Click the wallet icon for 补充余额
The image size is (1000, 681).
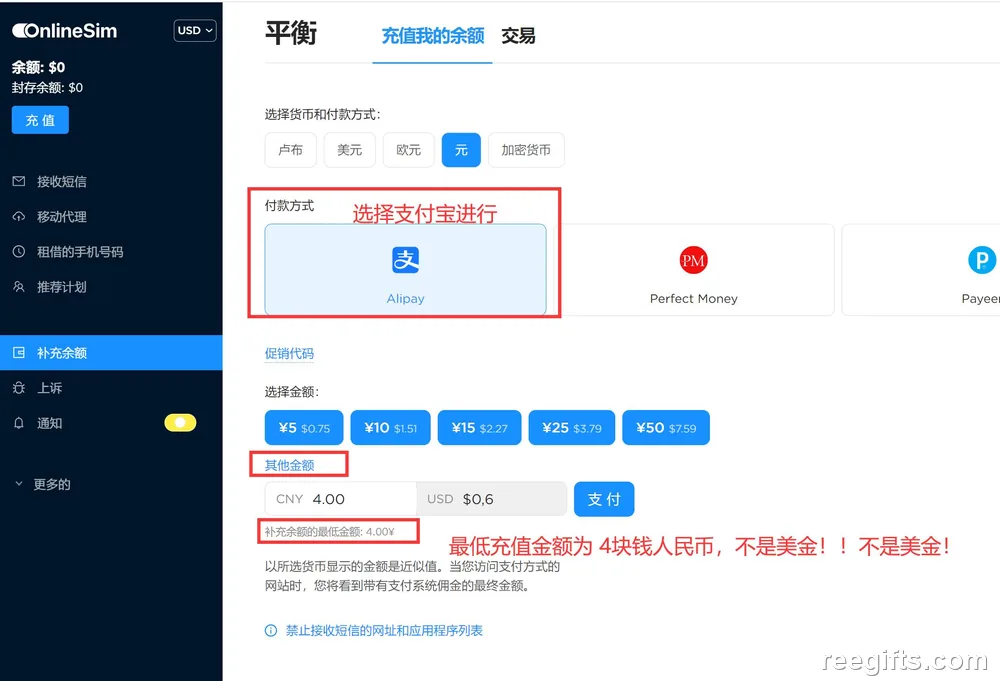point(19,353)
